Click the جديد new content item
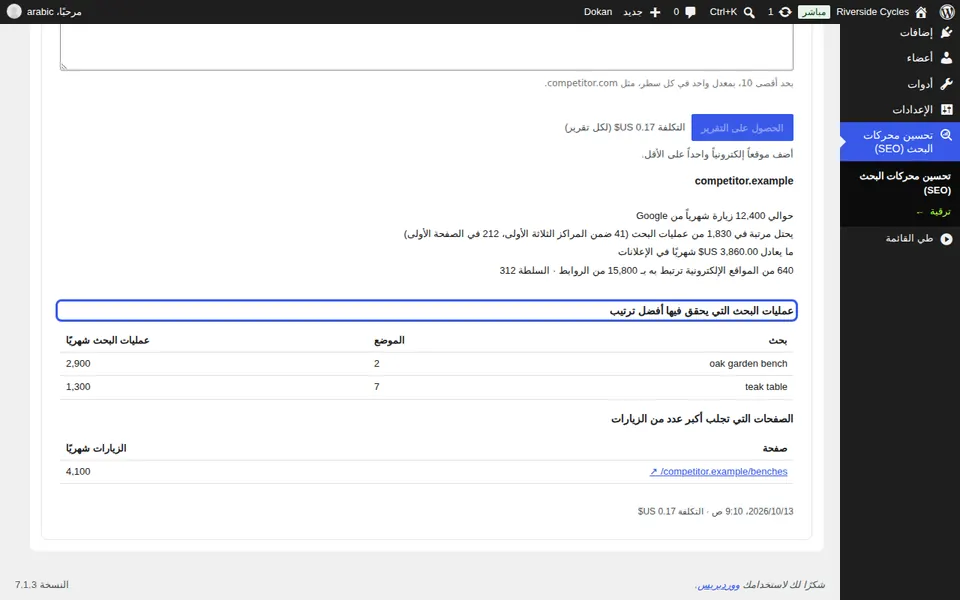Screen dimensions: 960x600 tap(632, 12)
